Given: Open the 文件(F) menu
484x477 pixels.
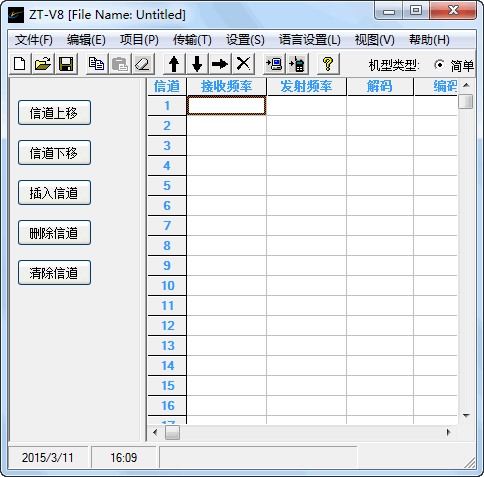Looking at the screenshot, I should pyautogui.click(x=34, y=40).
